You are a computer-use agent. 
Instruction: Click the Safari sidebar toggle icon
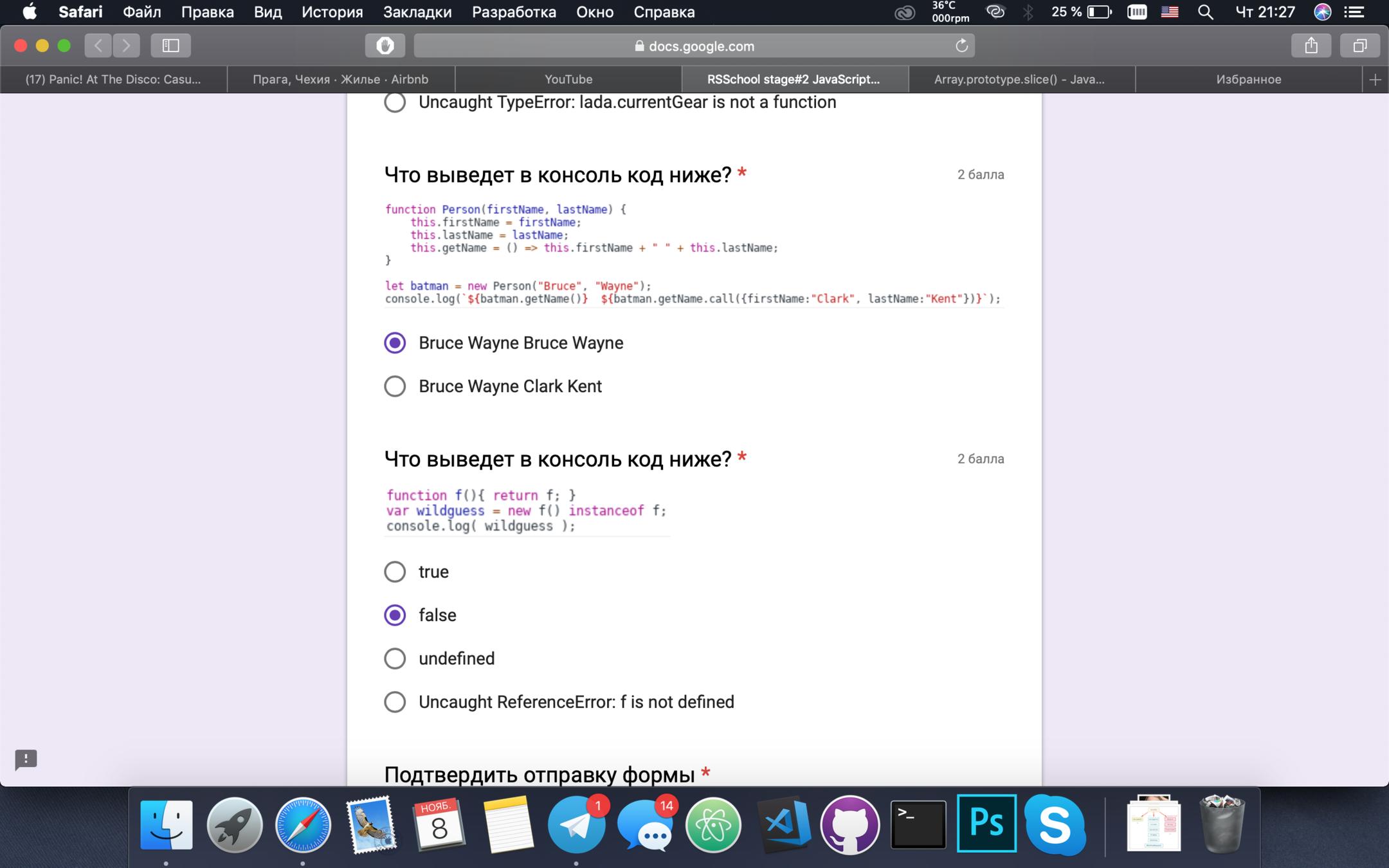tap(170, 46)
